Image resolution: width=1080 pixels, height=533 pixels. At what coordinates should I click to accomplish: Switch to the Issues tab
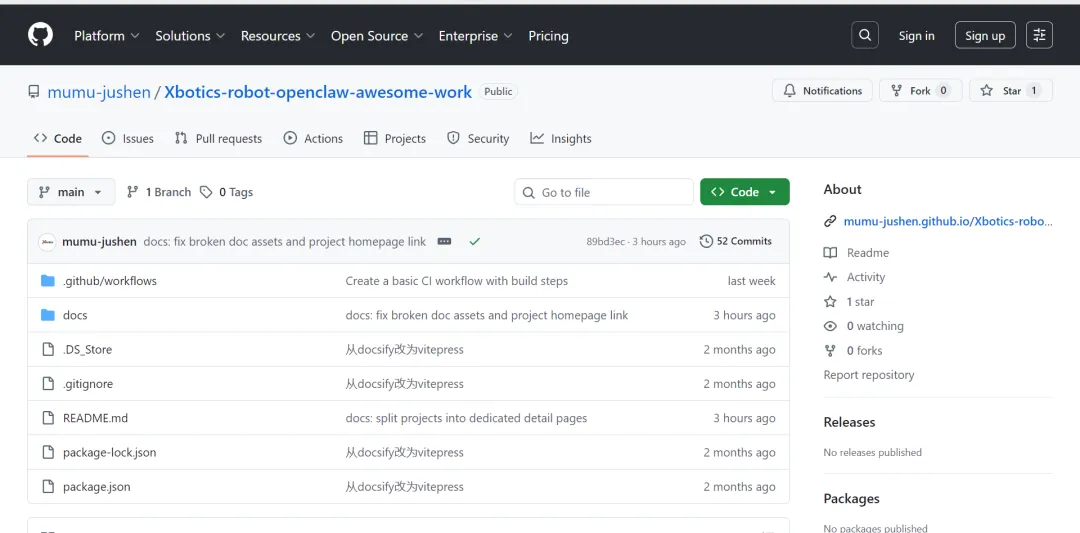pyautogui.click(x=128, y=139)
